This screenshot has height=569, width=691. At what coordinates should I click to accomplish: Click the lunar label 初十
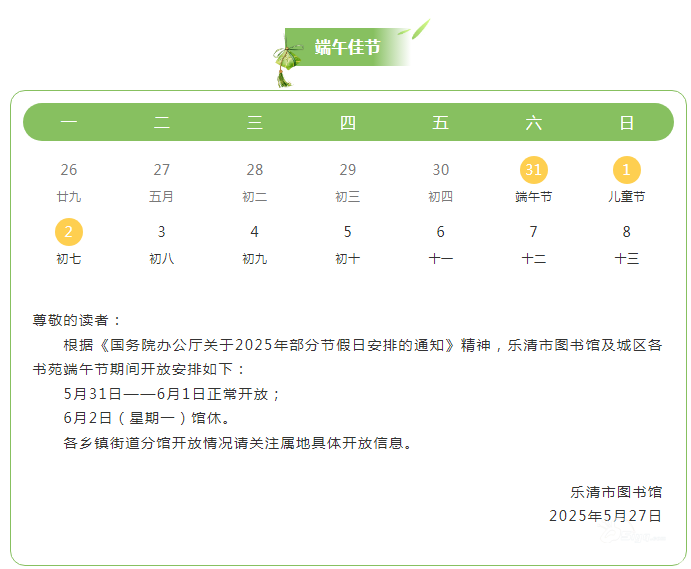[x=348, y=259]
